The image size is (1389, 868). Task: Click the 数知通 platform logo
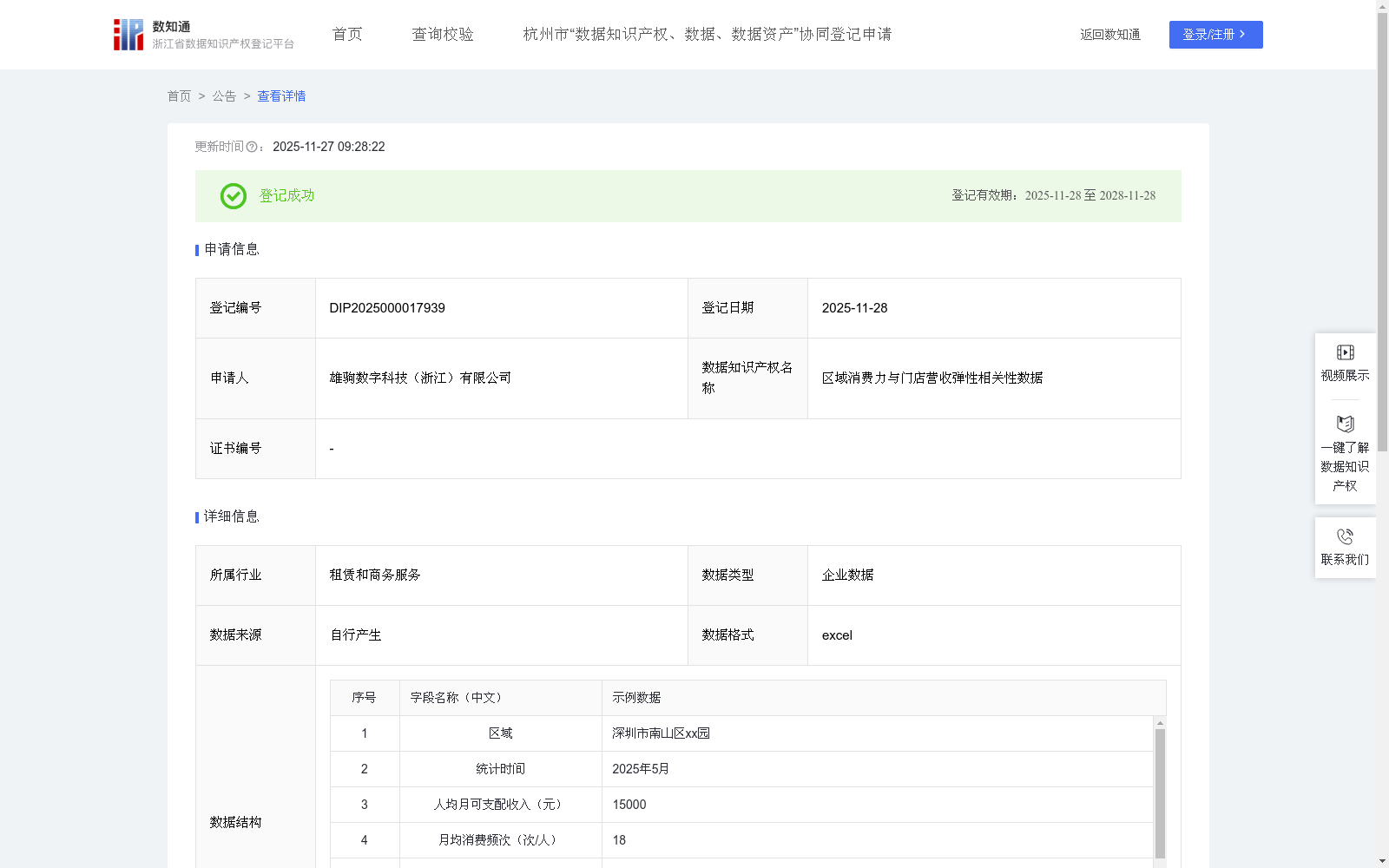point(204,35)
